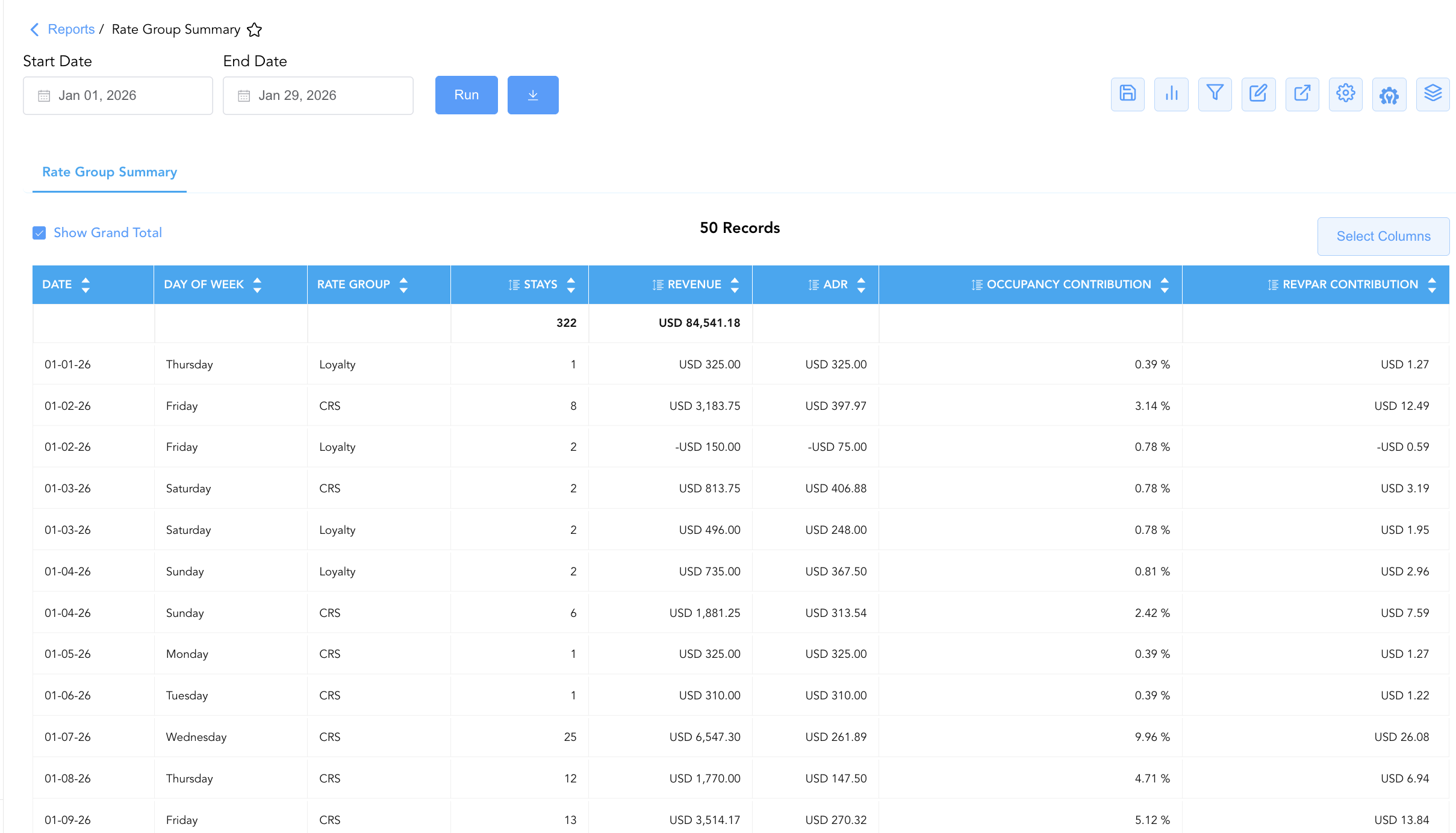Run the report with the Run button
The height and width of the screenshot is (833, 1456).
(x=467, y=95)
